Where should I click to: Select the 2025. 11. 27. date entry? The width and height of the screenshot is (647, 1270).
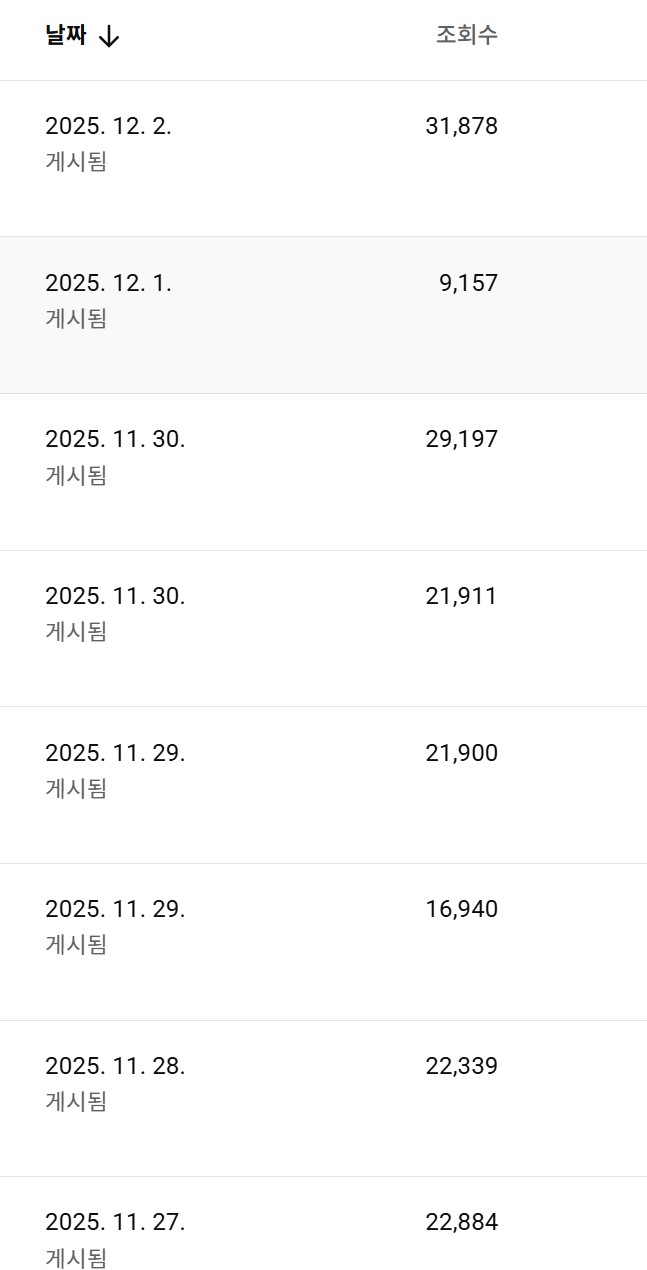115,1222
